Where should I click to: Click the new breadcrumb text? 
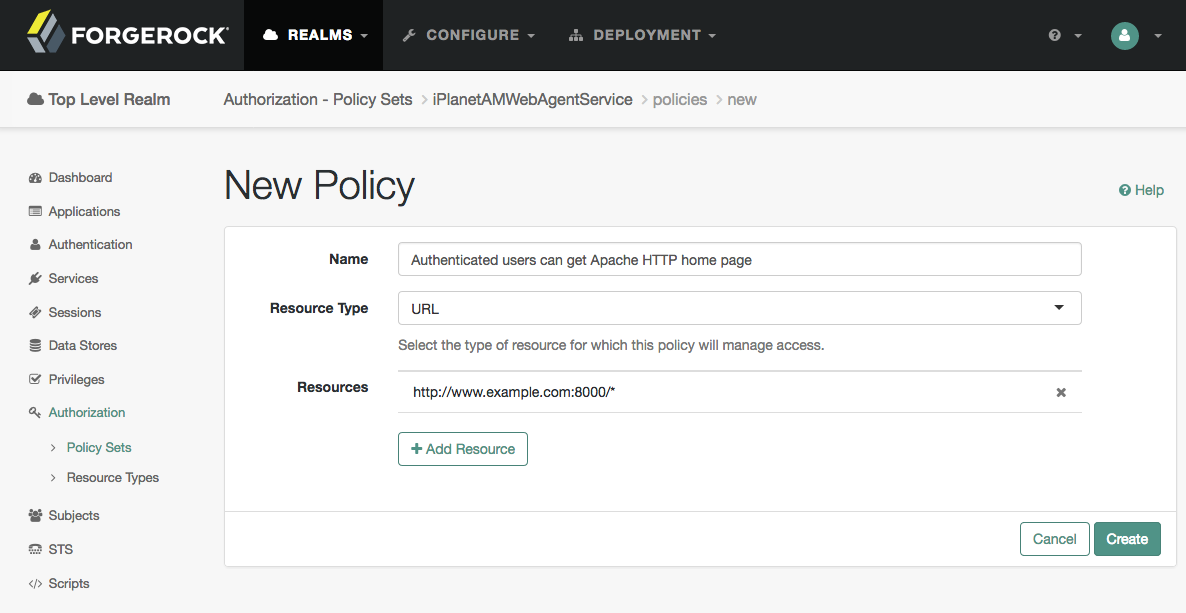tap(742, 99)
